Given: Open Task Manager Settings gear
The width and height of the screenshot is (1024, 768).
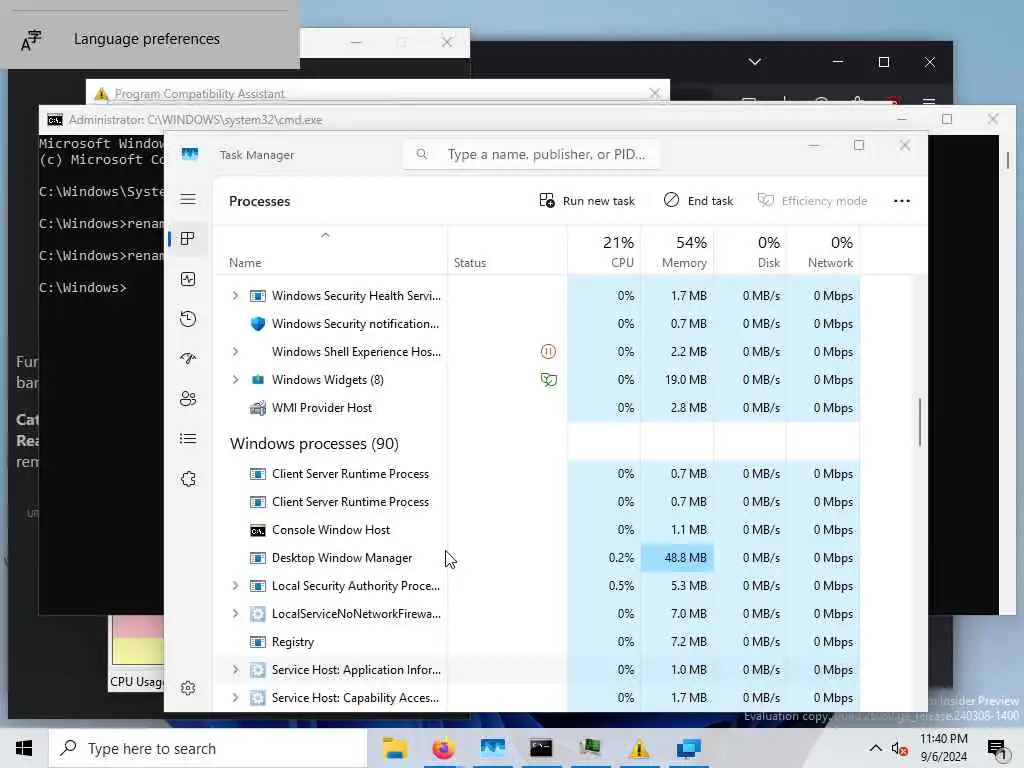Looking at the screenshot, I should [x=188, y=688].
